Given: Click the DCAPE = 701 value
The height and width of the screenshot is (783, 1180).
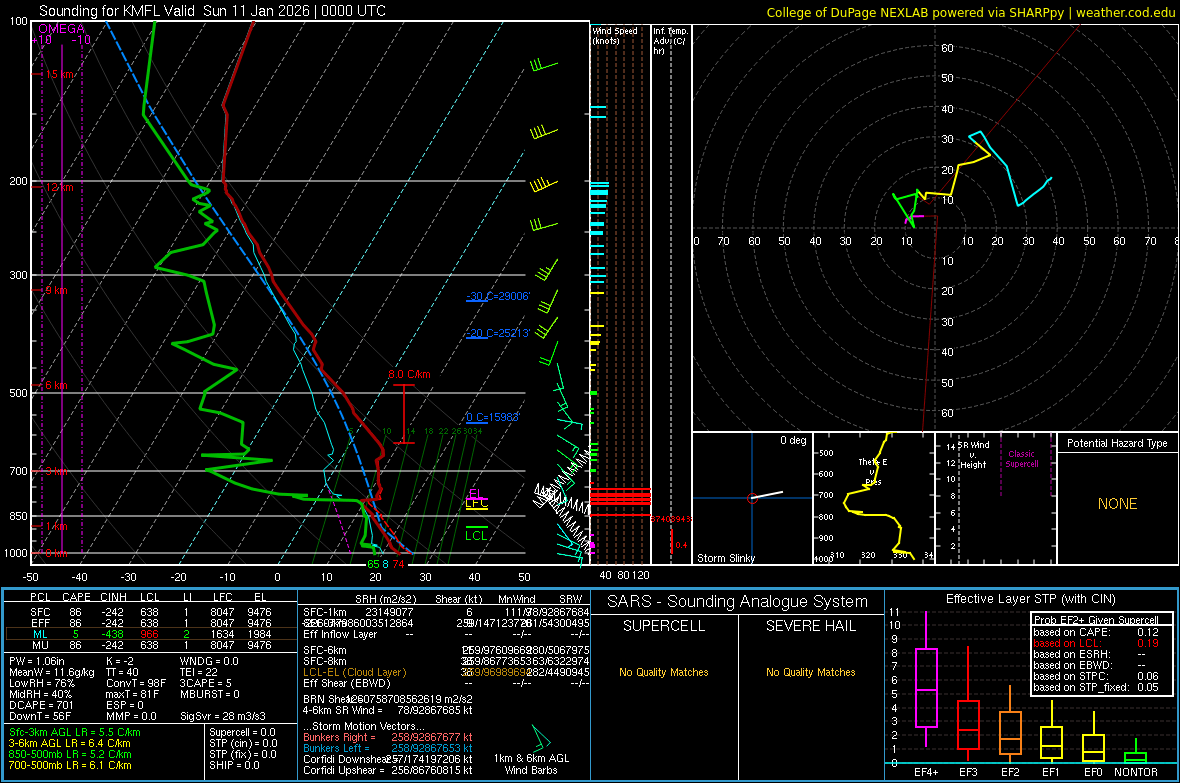Looking at the screenshot, I should click(x=41, y=705).
